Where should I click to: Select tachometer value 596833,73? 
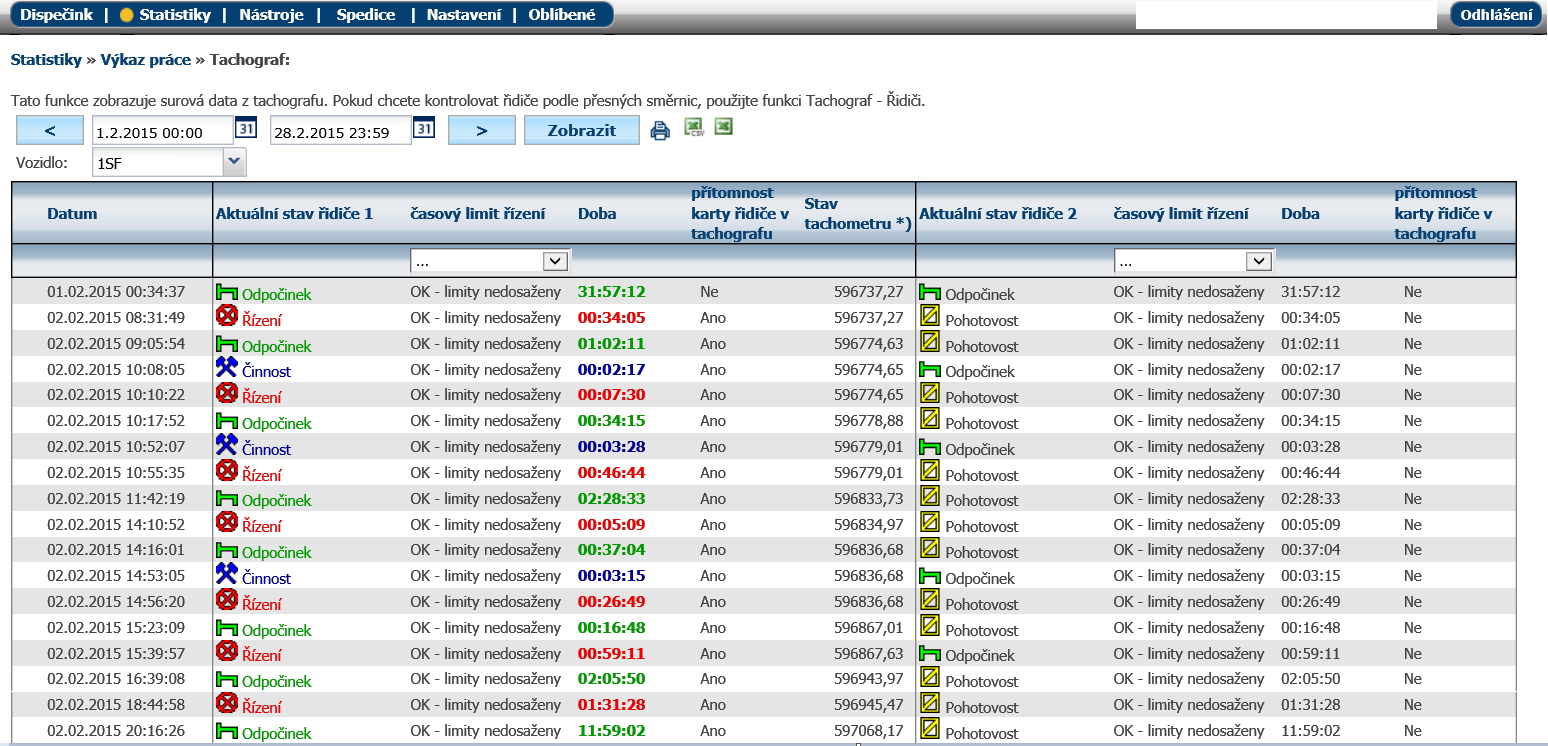pyautogui.click(x=869, y=498)
